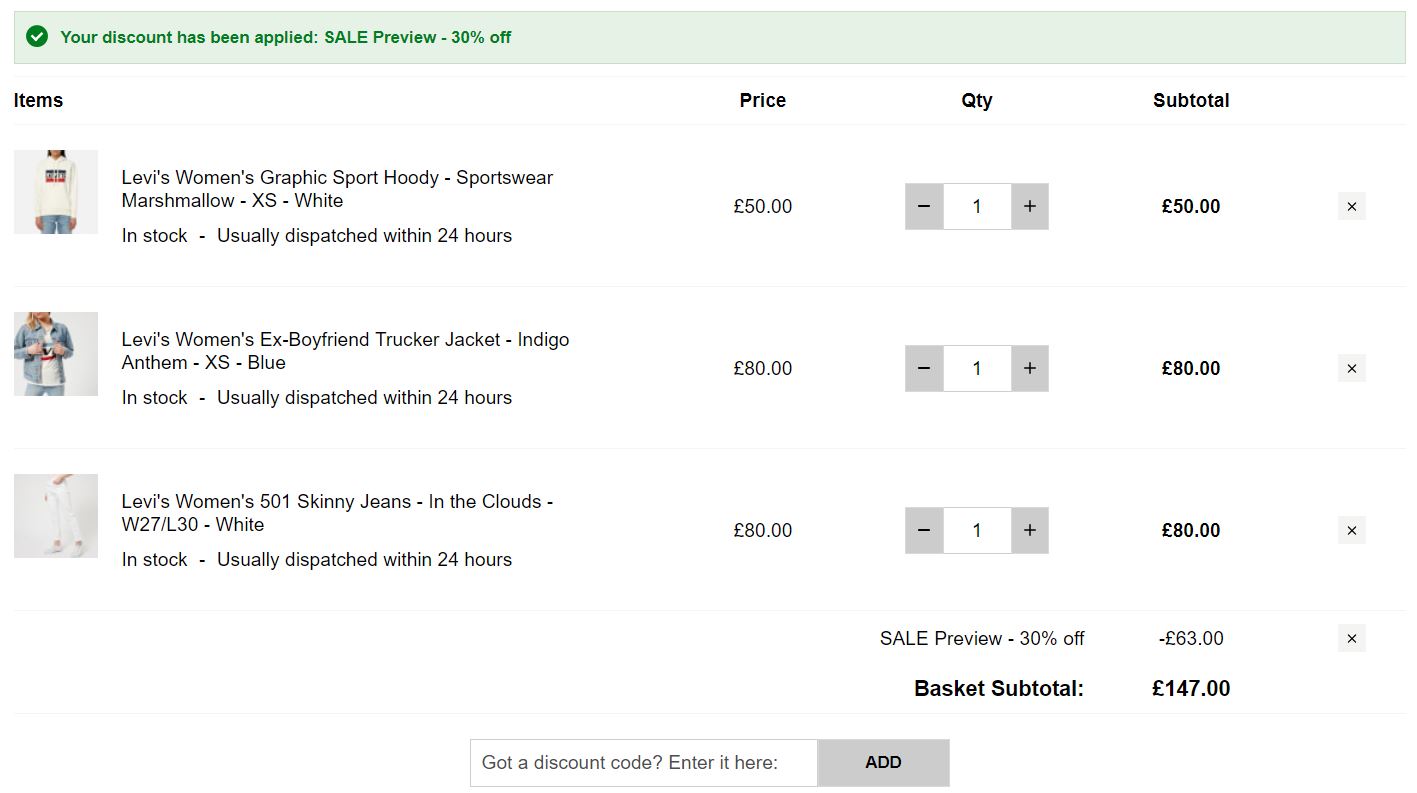
Task: Click the denim jacket product thumbnail
Action: pos(56,354)
